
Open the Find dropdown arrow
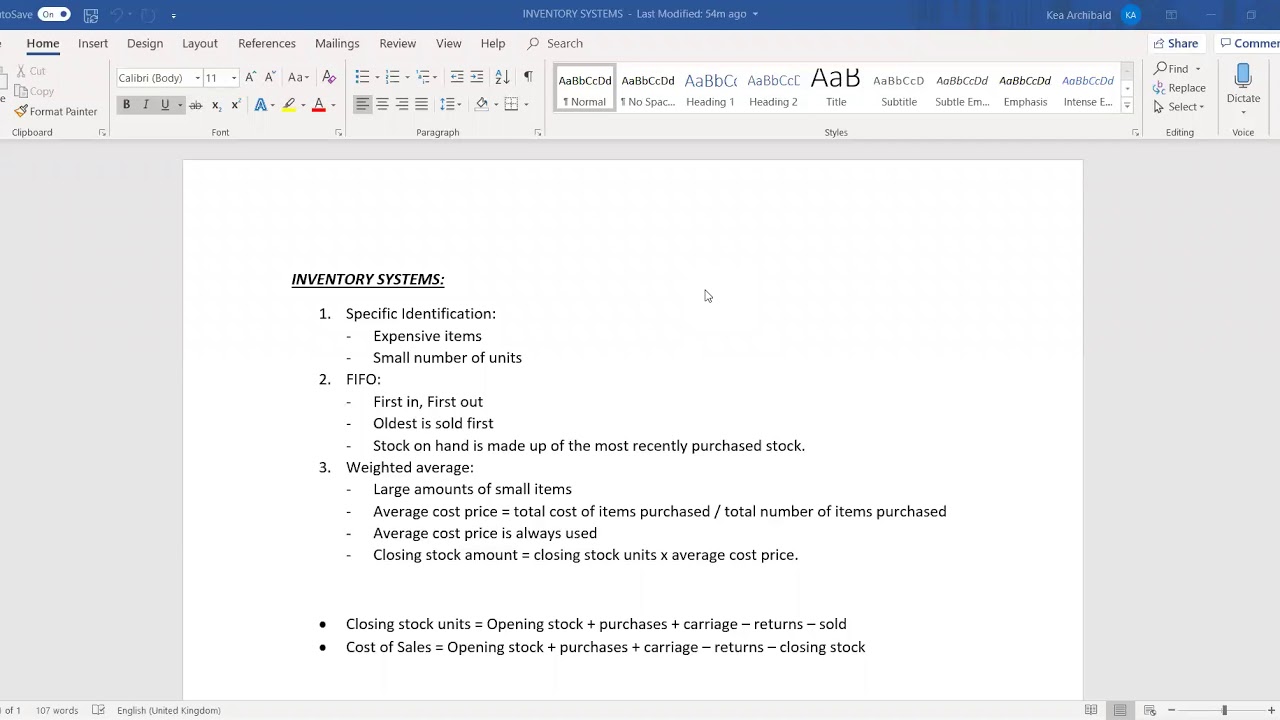(1197, 69)
